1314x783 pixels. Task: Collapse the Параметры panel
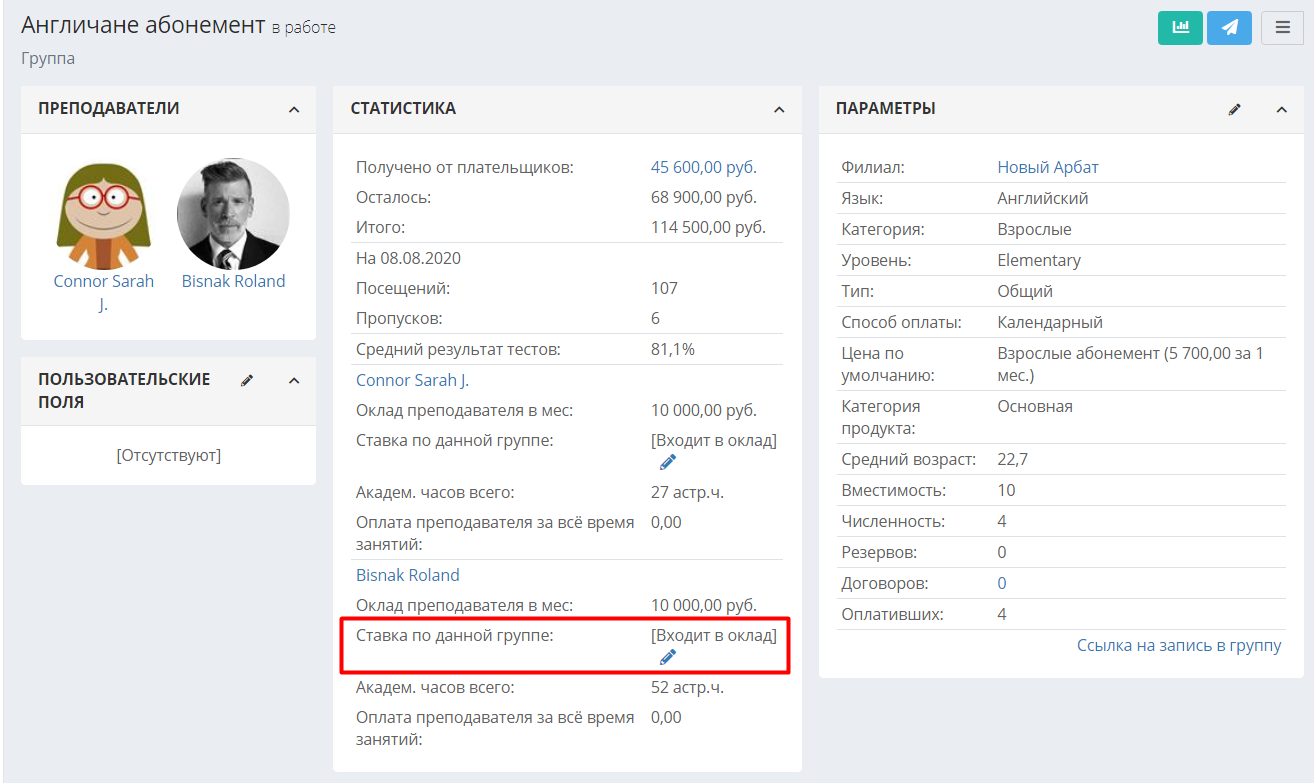1282,109
